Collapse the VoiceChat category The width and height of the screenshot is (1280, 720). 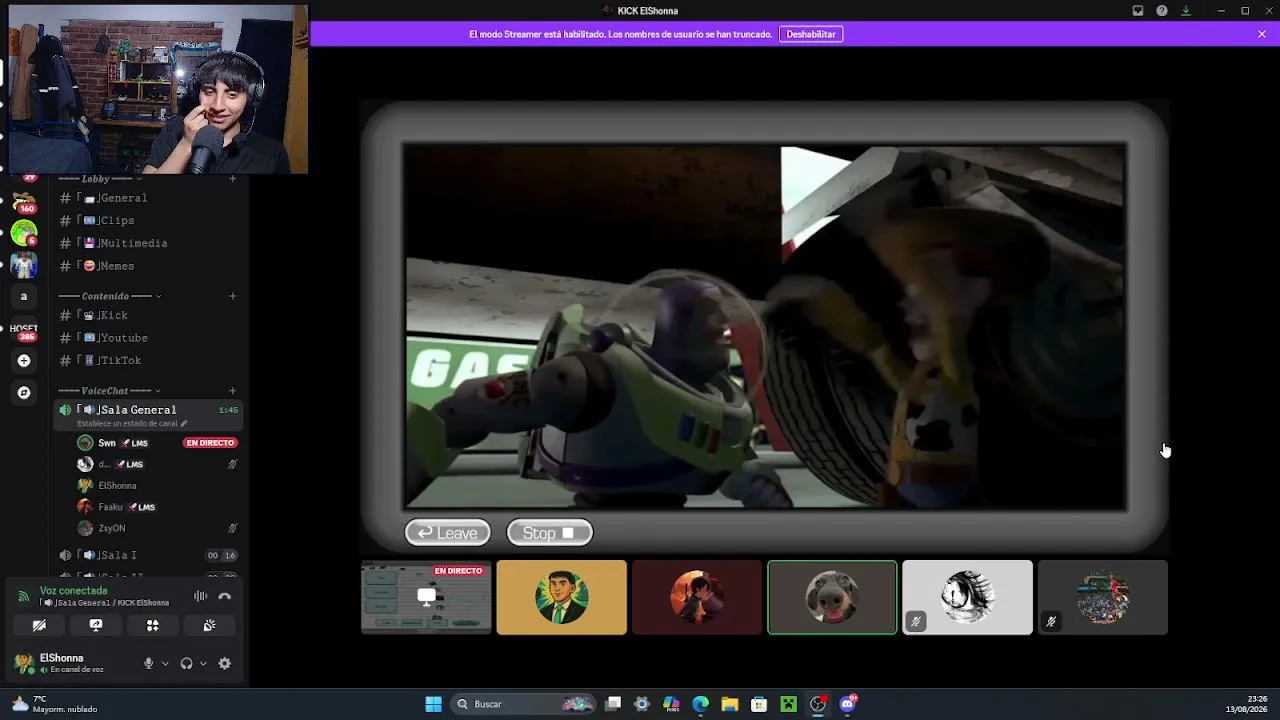click(x=110, y=391)
